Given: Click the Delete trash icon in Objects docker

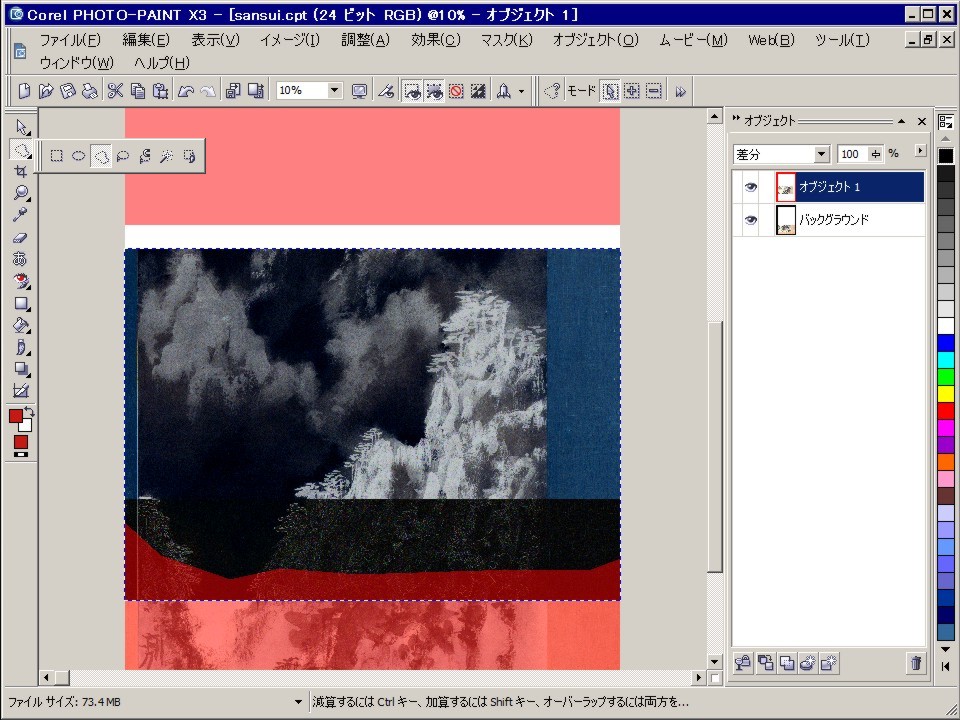Looking at the screenshot, I should click(x=915, y=663).
